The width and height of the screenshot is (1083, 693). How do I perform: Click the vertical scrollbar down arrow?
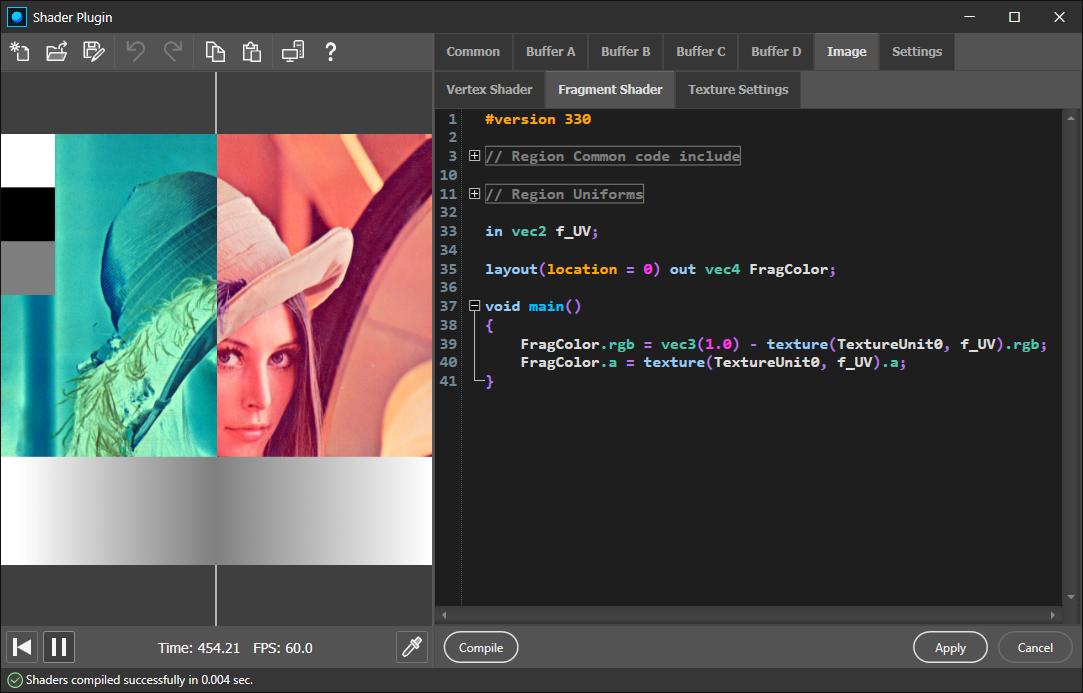[x=1071, y=597]
